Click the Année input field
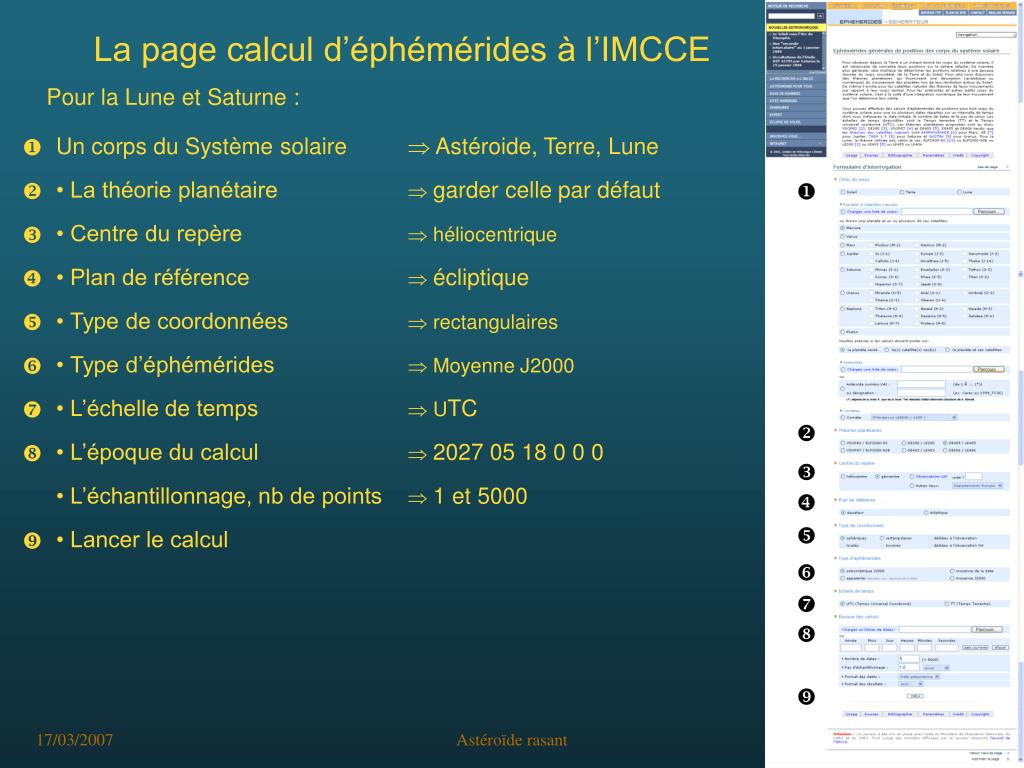 point(851,648)
